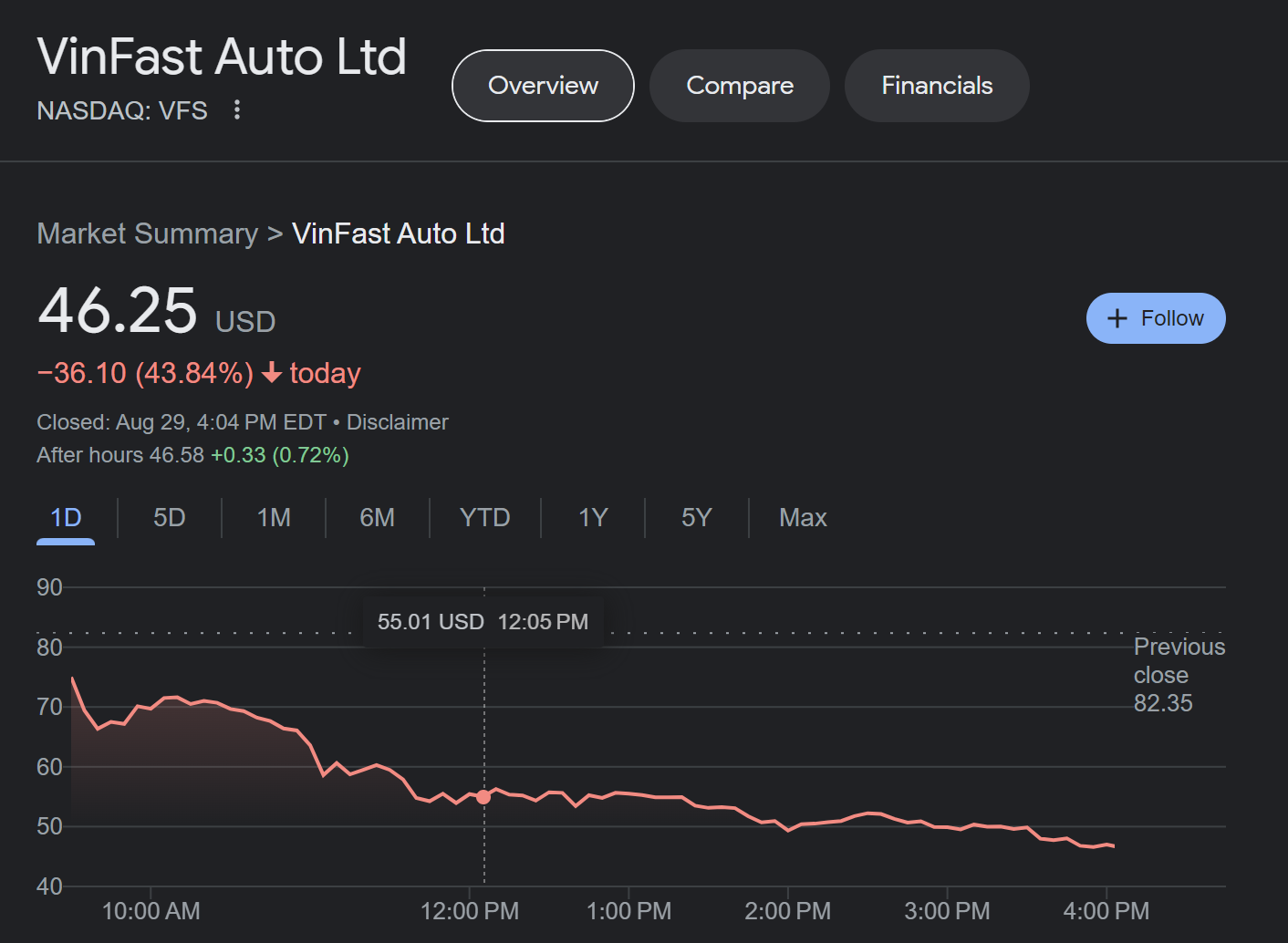
Task: Click the Market Summary breadcrumb link
Action: point(148,233)
